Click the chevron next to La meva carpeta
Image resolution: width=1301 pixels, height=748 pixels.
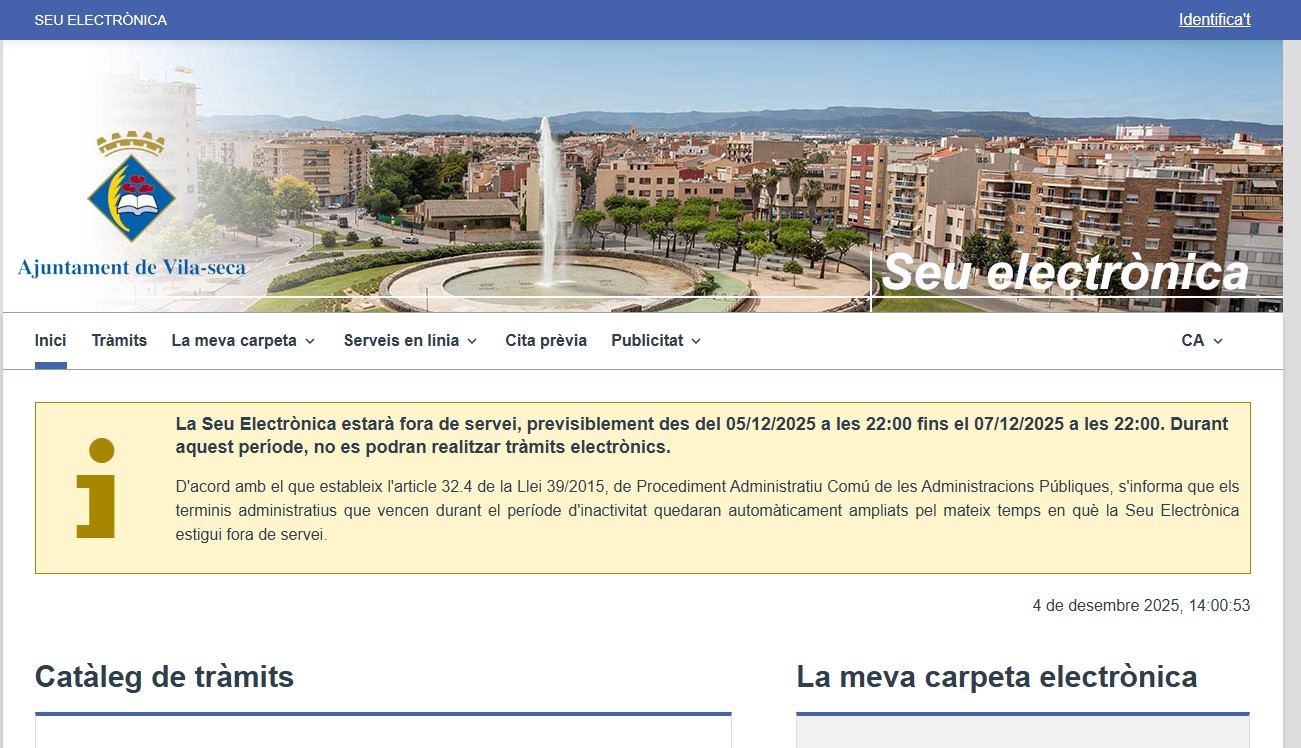tap(310, 341)
